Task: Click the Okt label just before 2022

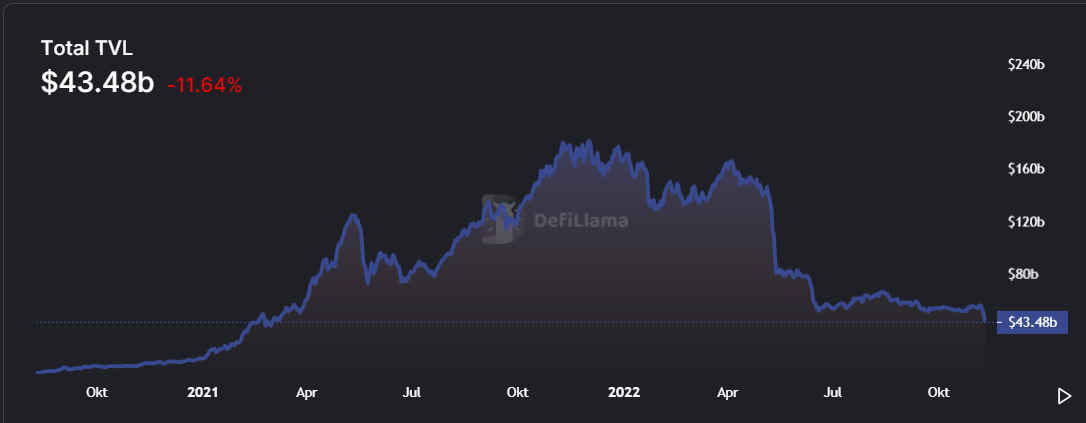Action: tap(518, 393)
